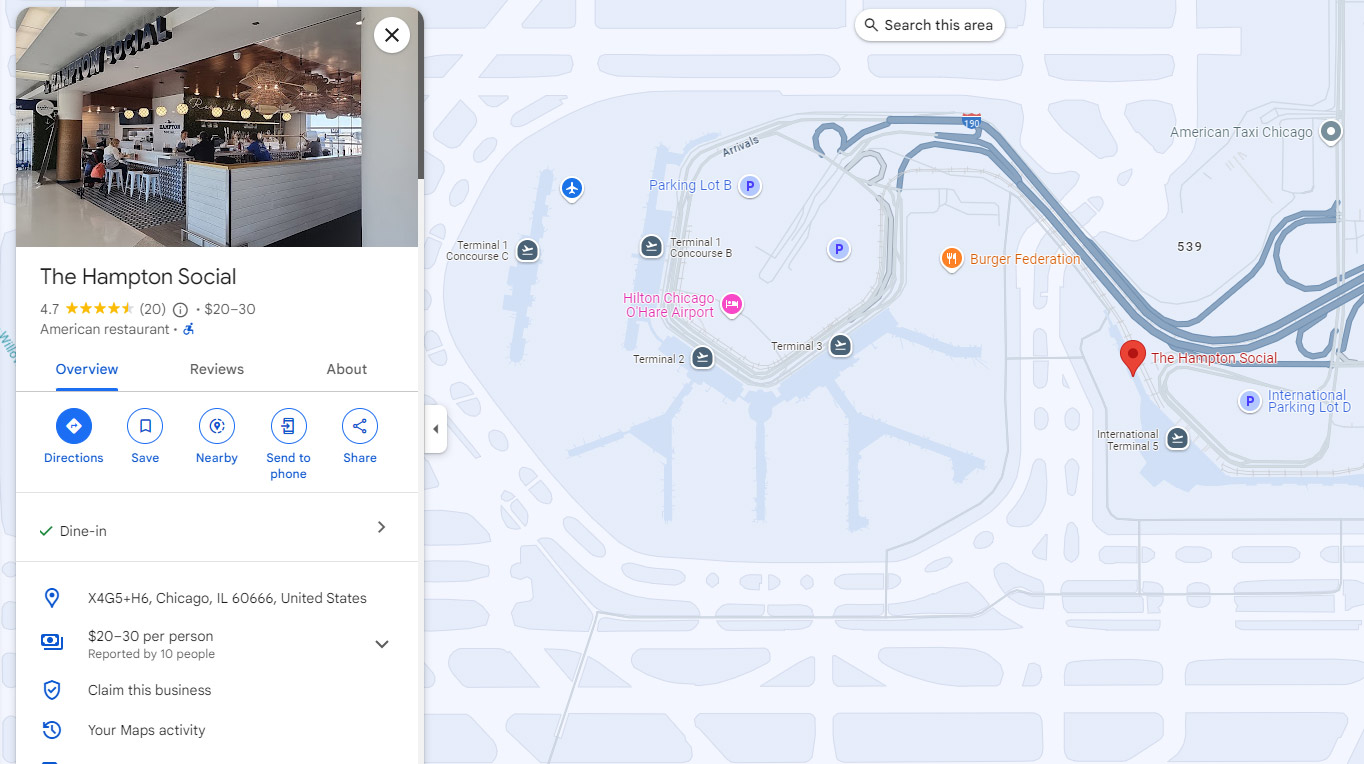Click the wheelchair accessibility icon
Image resolution: width=1364 pixels, height=764 pixels.
[189, 329]
